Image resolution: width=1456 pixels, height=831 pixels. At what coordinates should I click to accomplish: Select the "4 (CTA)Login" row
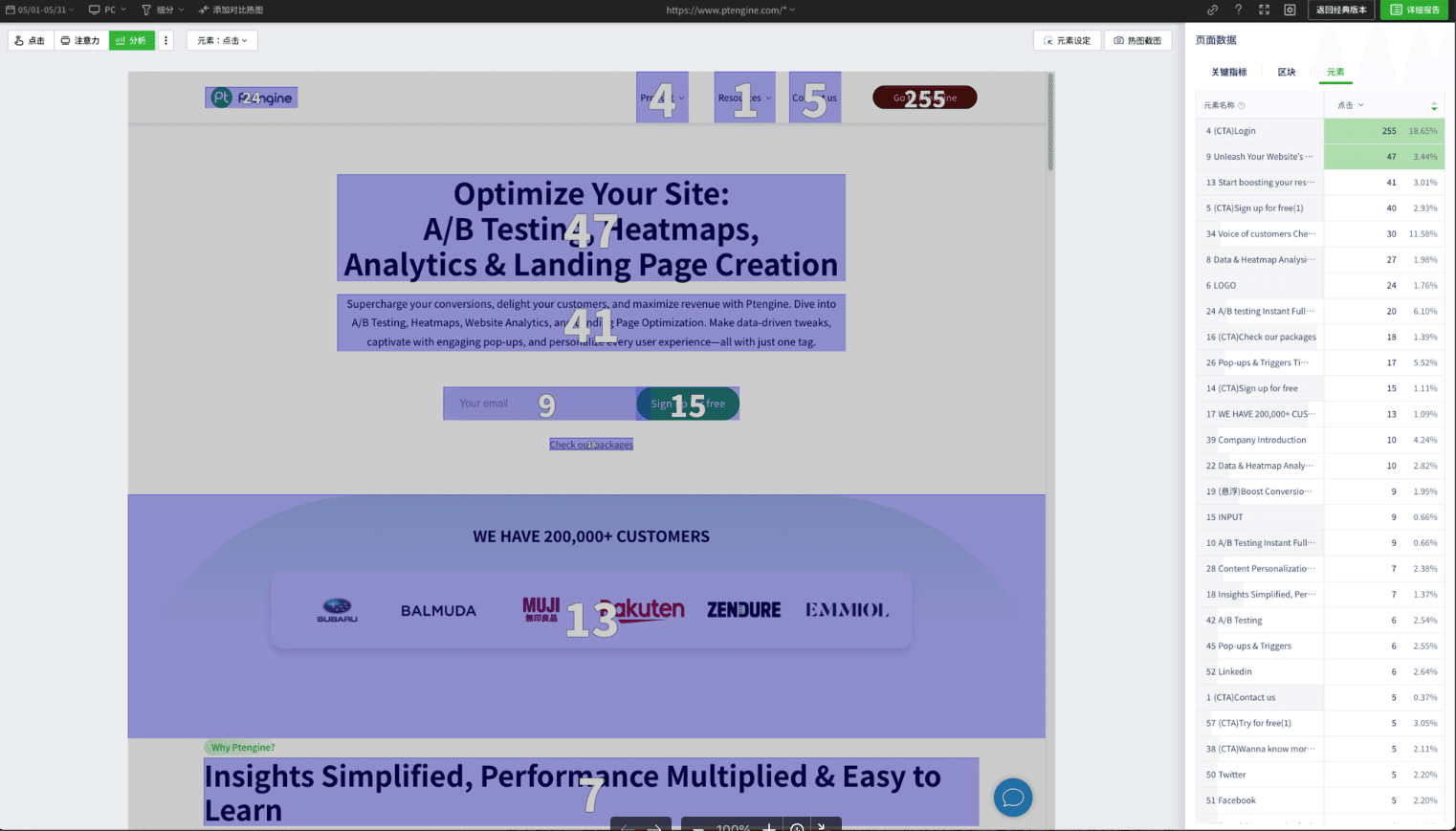[1320, 131]
